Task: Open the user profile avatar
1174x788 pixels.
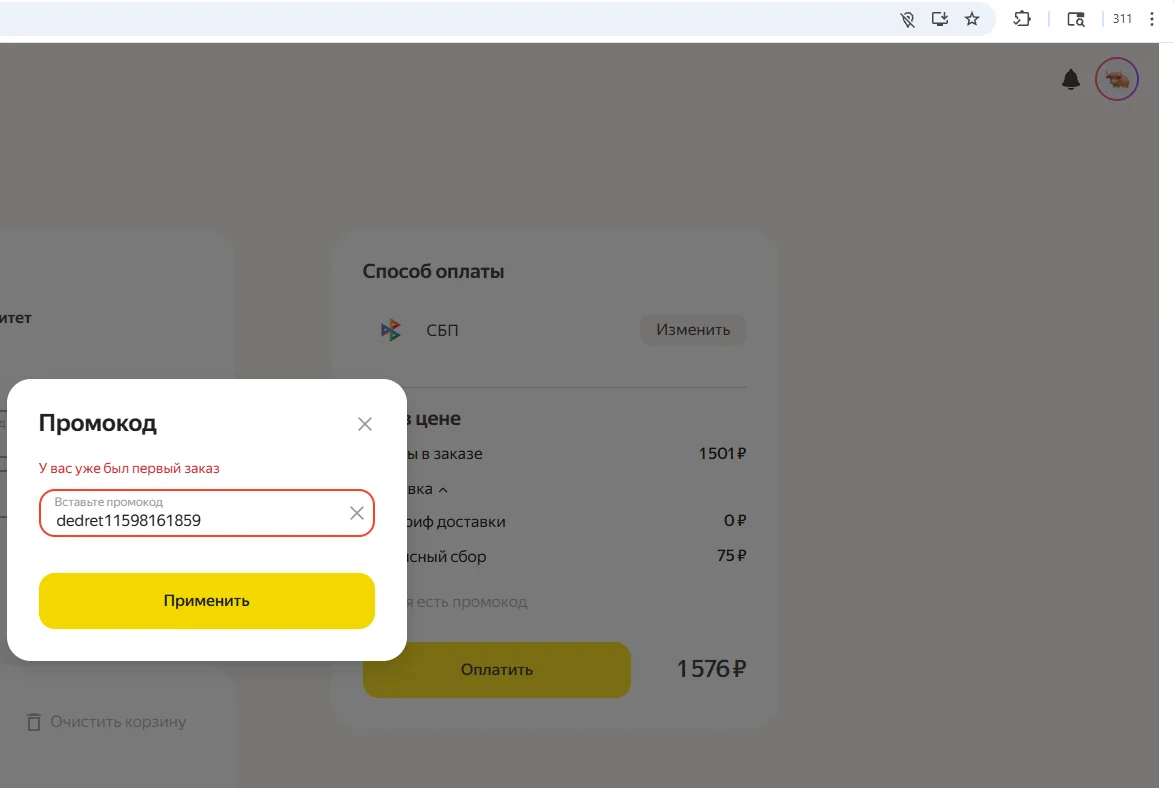Action: coord(1116,79)
